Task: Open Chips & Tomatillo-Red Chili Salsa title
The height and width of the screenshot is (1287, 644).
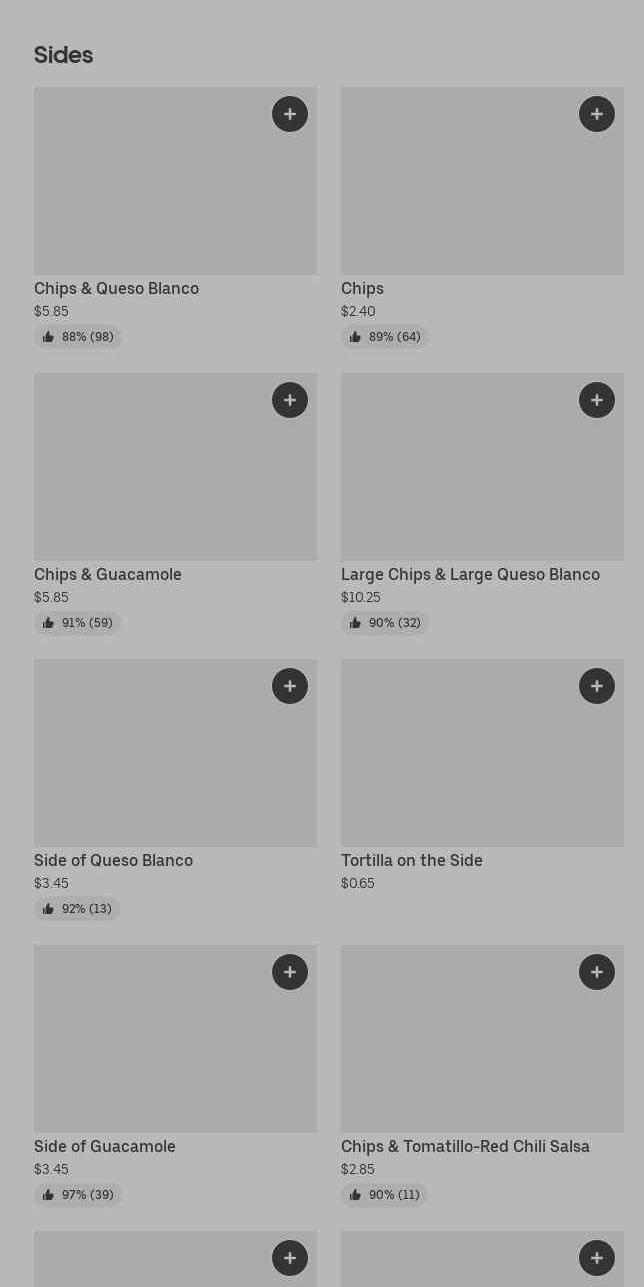Action: point(465,1147)
